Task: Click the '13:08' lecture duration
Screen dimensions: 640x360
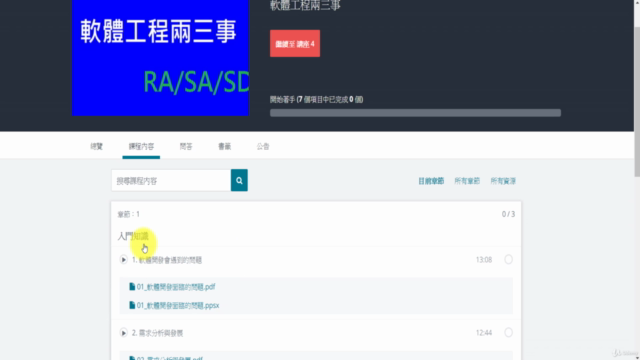Action: coord(484,260)
